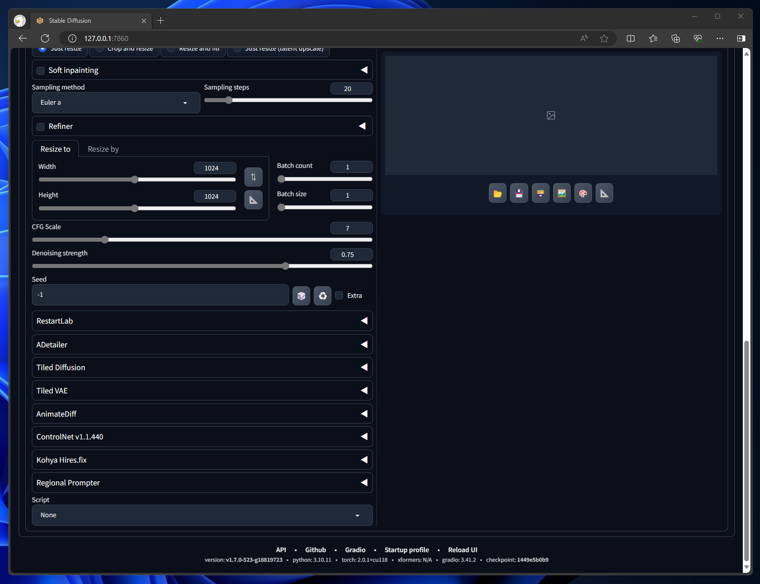
Task: Click the browser profile avatar icon
Action: point(20,20)
